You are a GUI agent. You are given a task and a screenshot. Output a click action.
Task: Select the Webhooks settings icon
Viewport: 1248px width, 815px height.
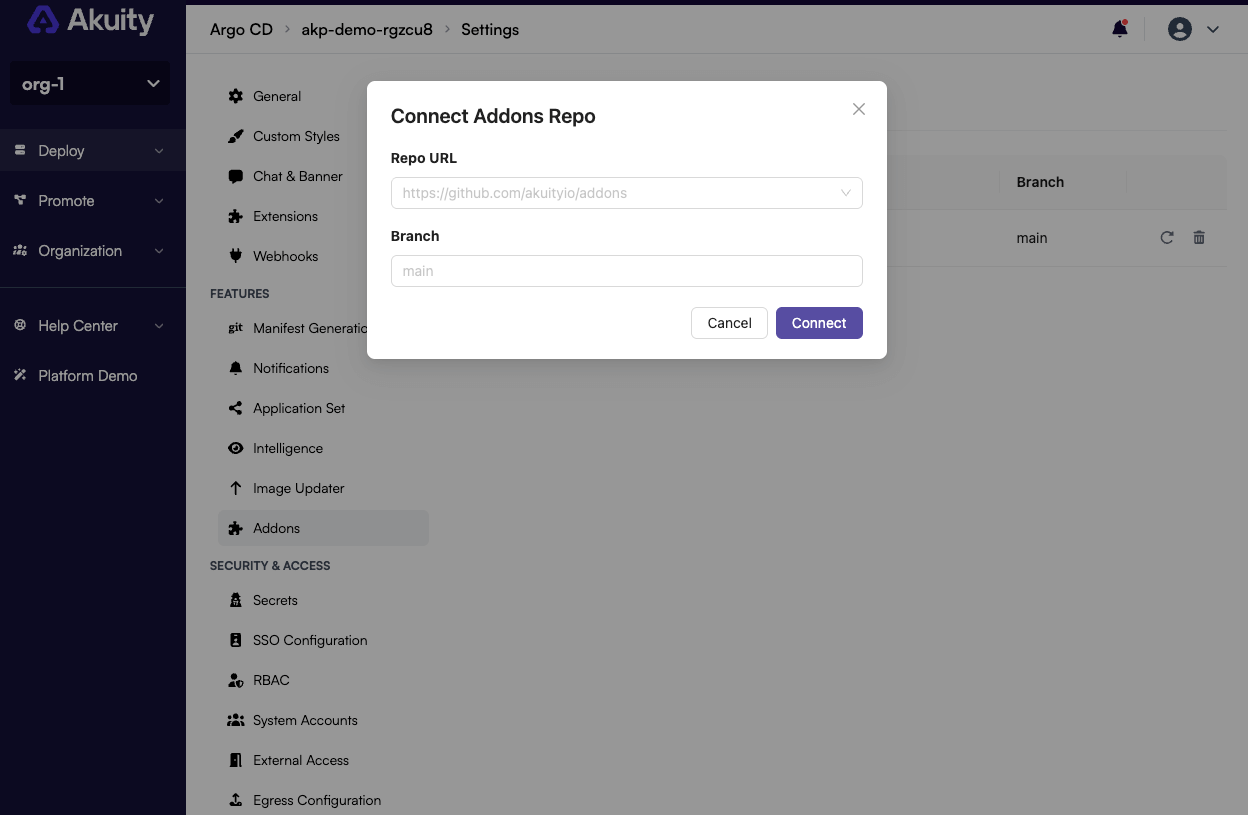[x=235, y=256]
